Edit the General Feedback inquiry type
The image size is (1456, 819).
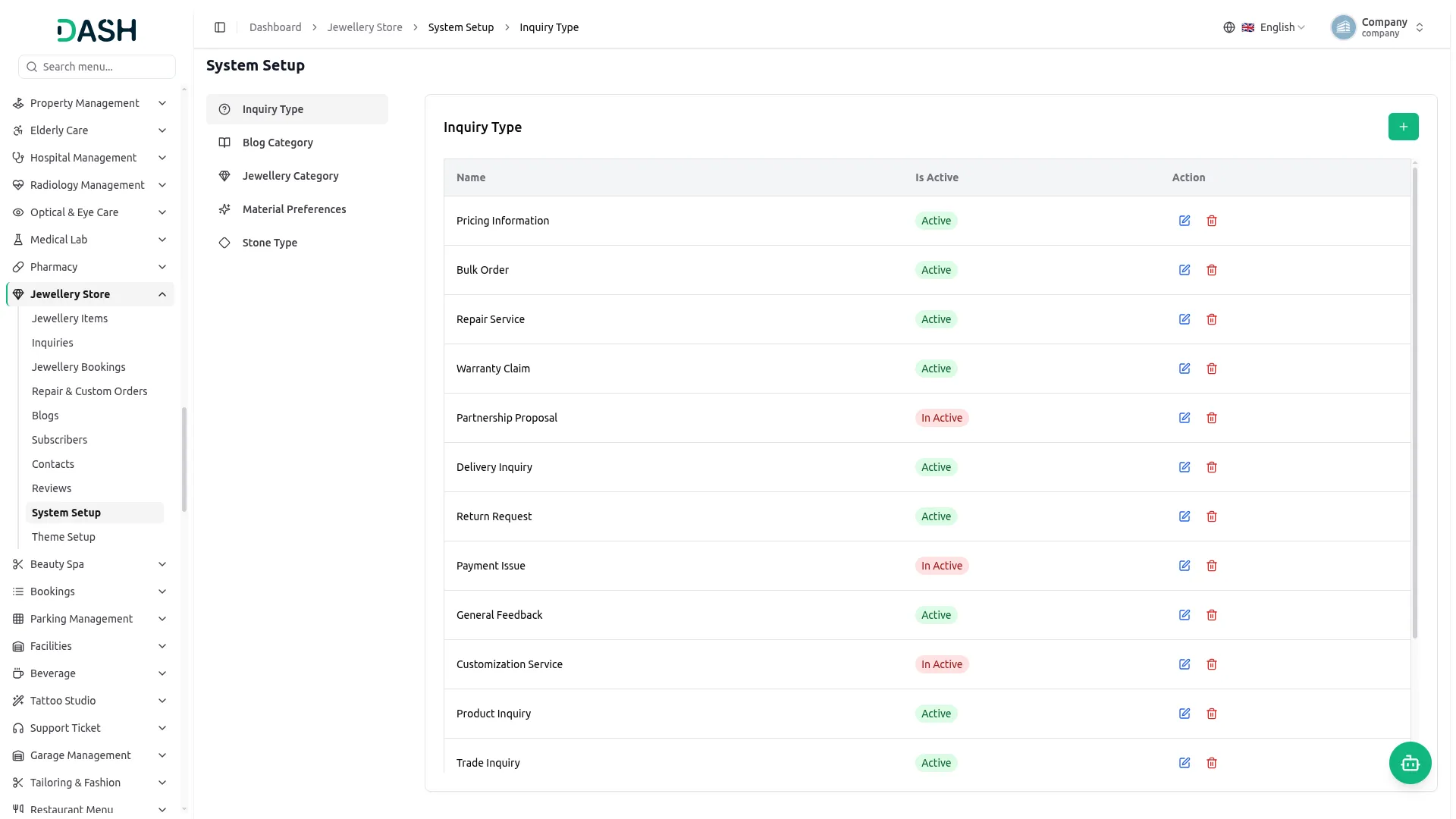[x=1185, y=615]
